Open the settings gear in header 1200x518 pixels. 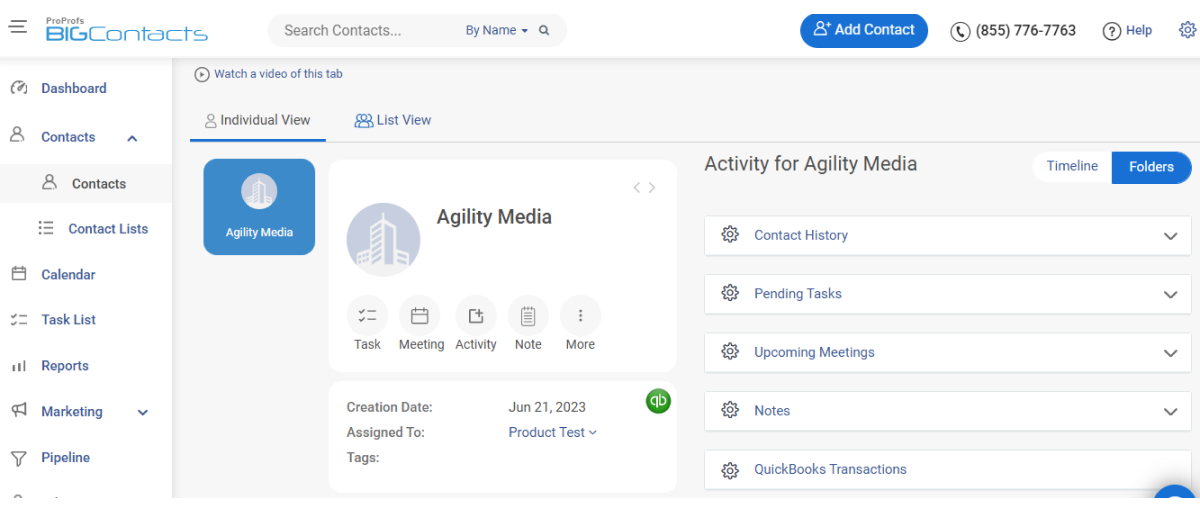click(1187, 30)
